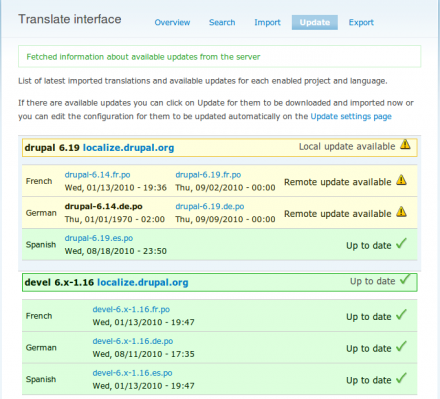Click date Wed, 01/13/2010 - 19:47 in devel Spanish row
Viewport: 440px width, 399px height.
click(x=144, y=386)
